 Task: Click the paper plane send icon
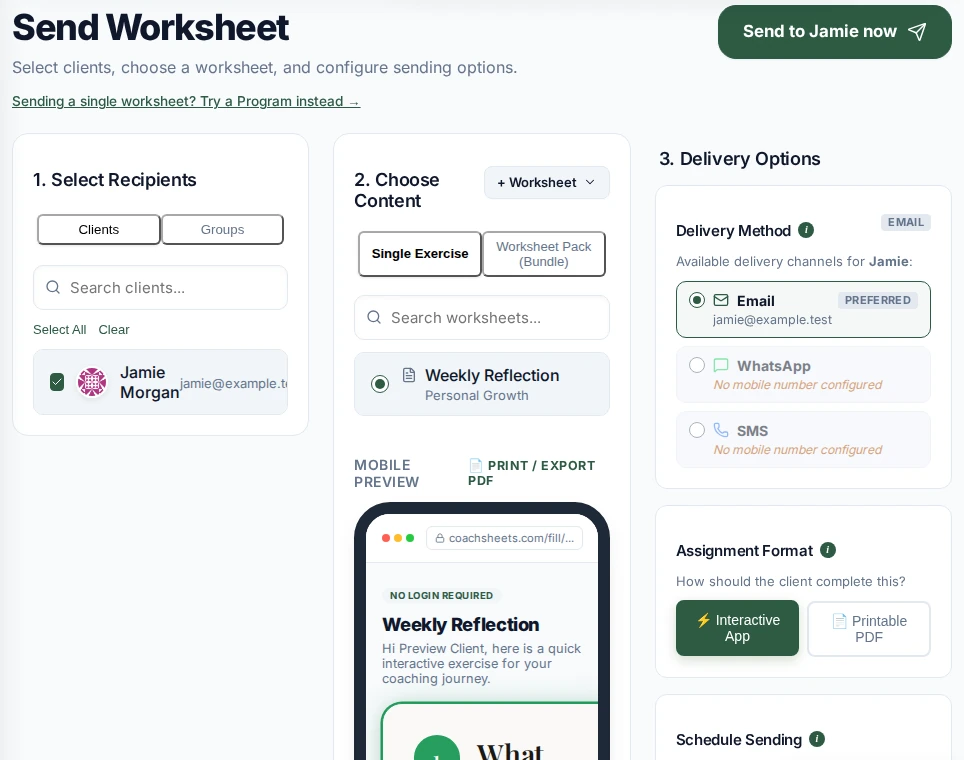(x=917, y=32)
